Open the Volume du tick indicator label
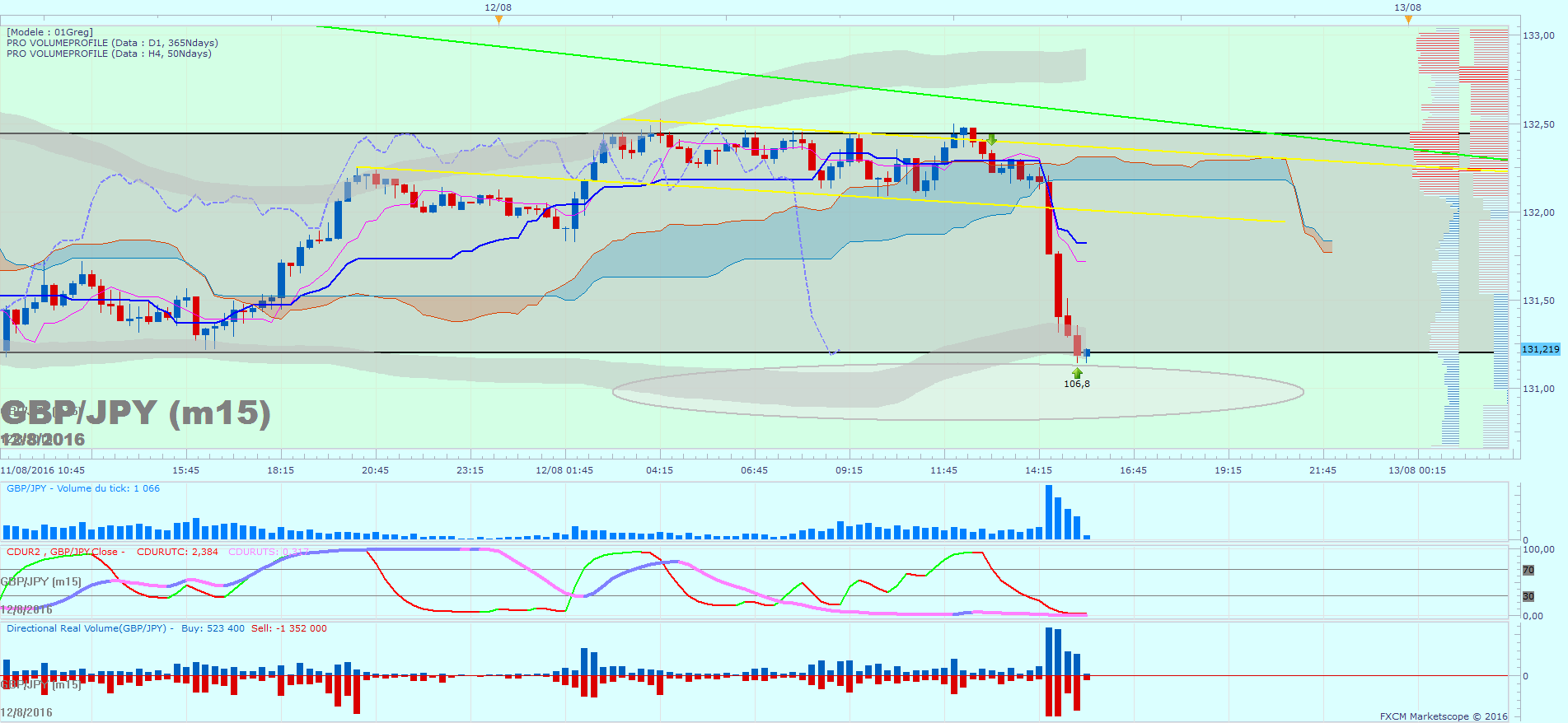This screenshot has width=1568, height=723. (83, 488)
